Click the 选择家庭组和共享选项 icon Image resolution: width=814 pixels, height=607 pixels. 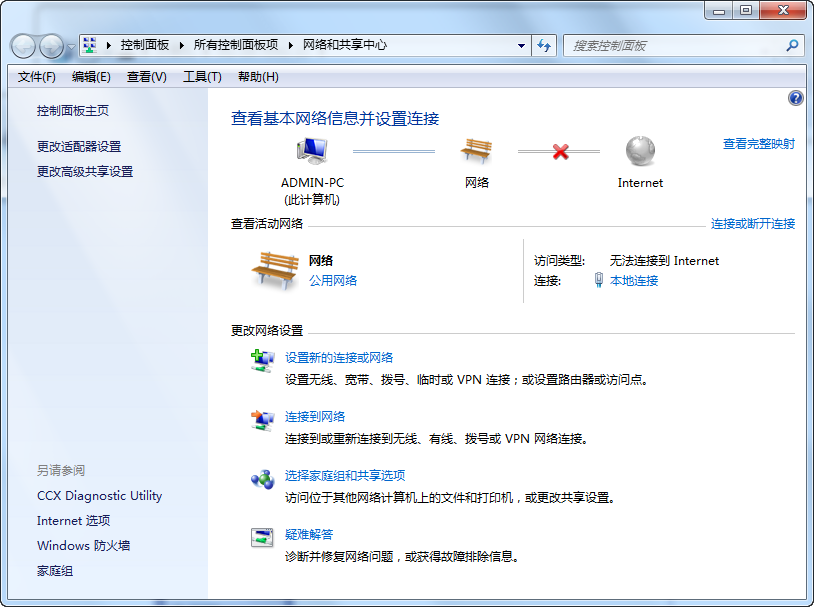pyautogui.click(x=262, y=479)
